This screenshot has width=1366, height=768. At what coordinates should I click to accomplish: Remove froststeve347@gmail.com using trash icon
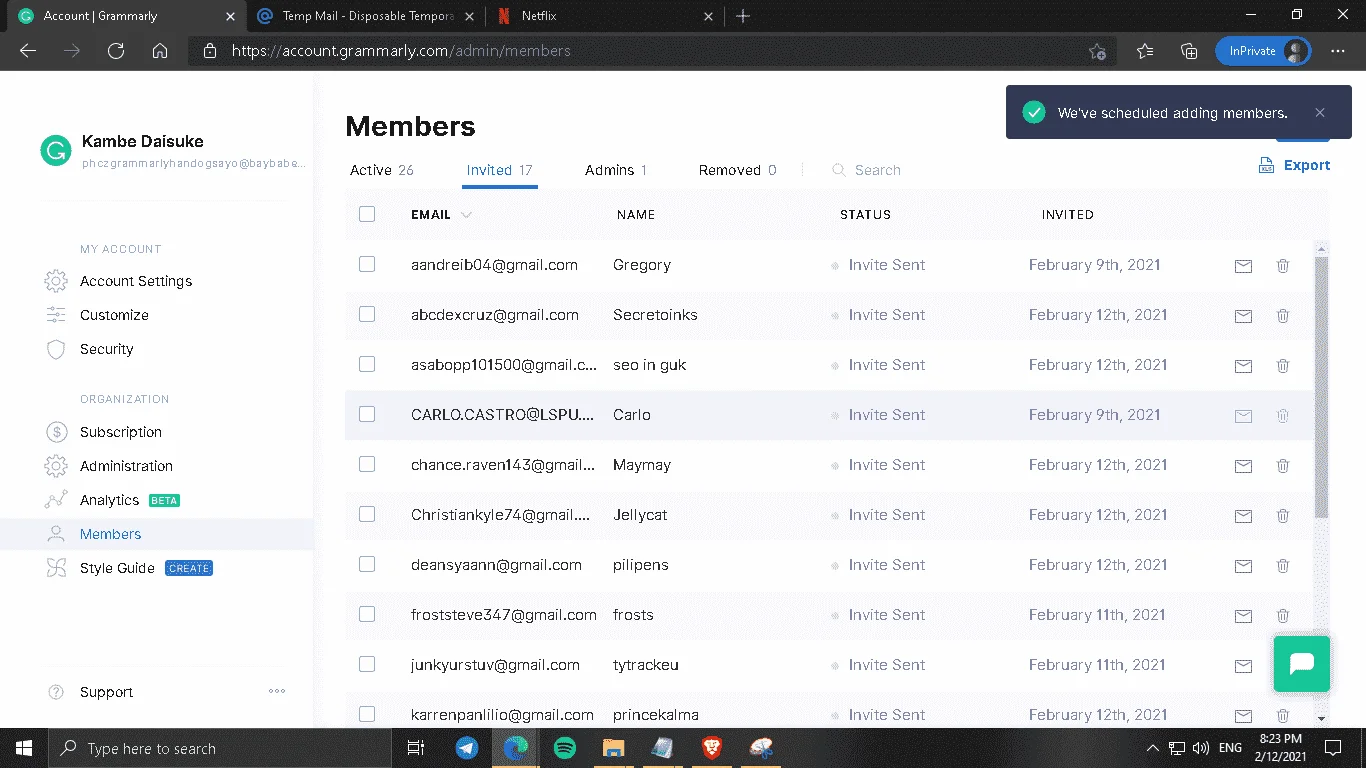(x=1283, y=616)
